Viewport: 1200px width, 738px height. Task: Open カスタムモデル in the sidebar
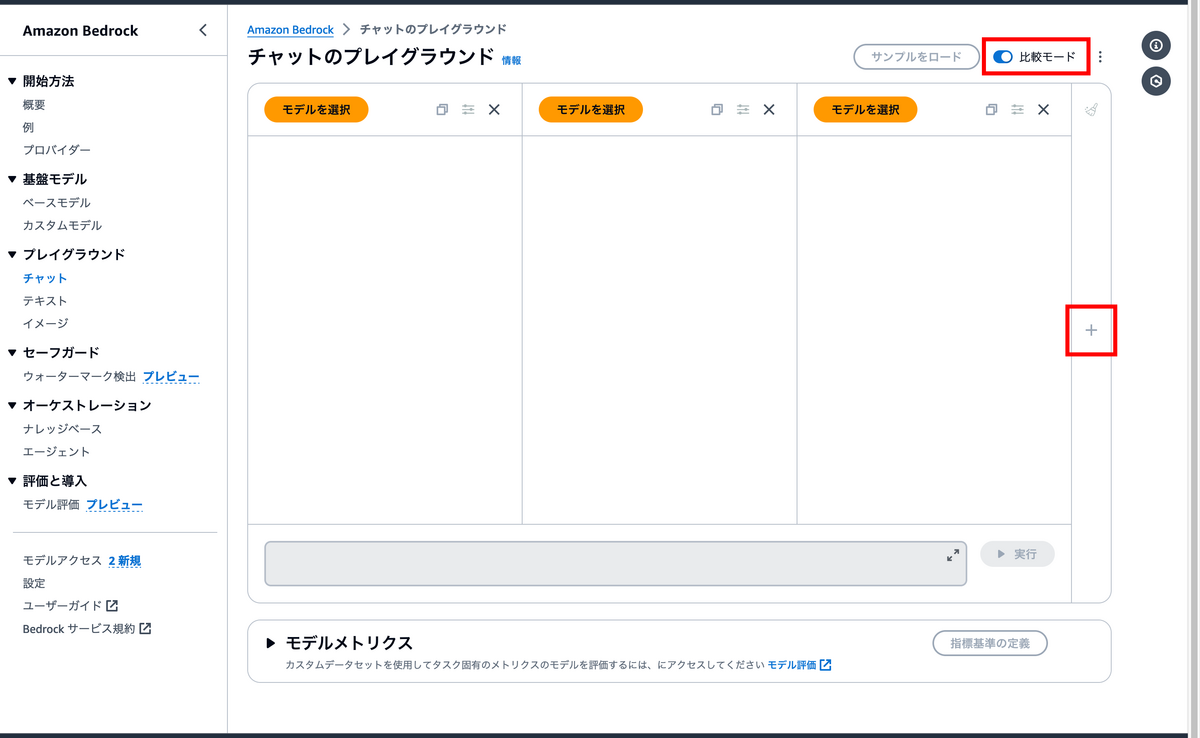tap(62, 225)
